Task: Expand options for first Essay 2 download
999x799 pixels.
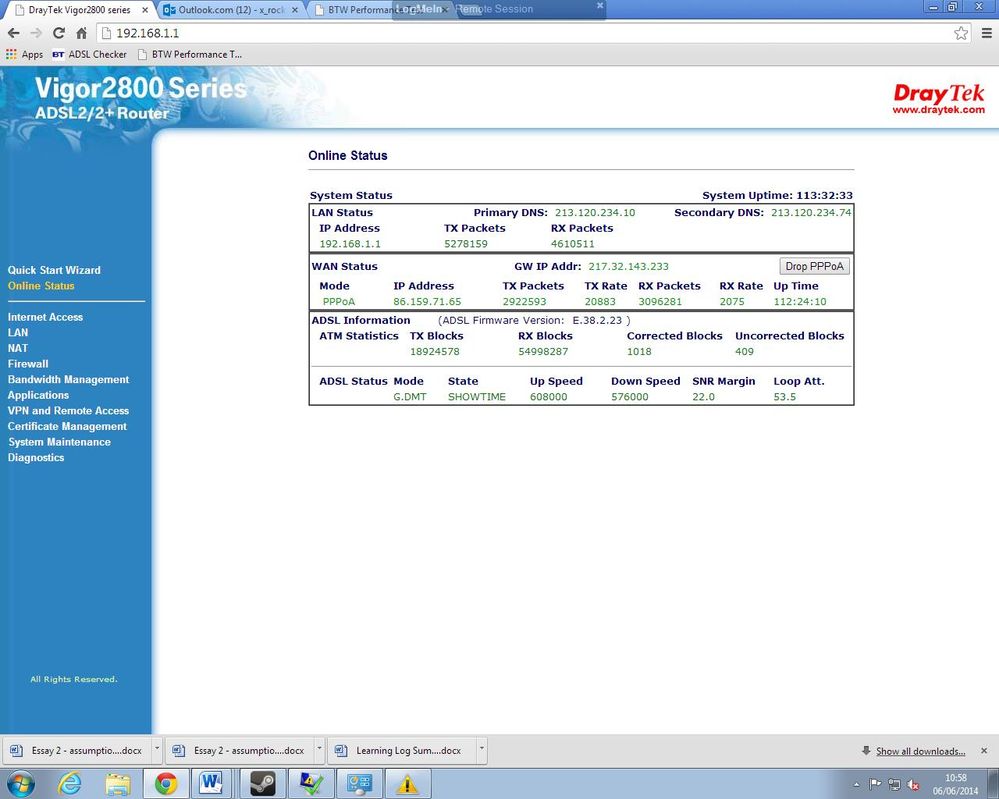Action: [157, 751]
